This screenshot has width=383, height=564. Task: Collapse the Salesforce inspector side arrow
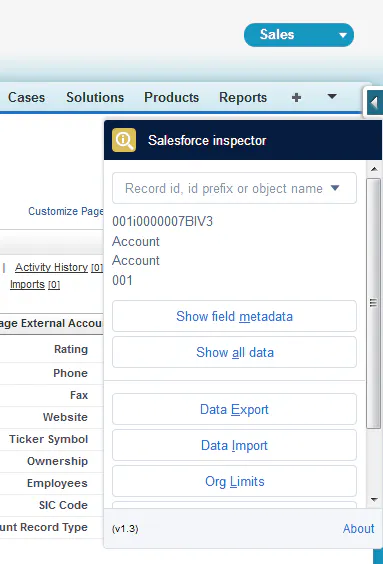click(374, 103)
